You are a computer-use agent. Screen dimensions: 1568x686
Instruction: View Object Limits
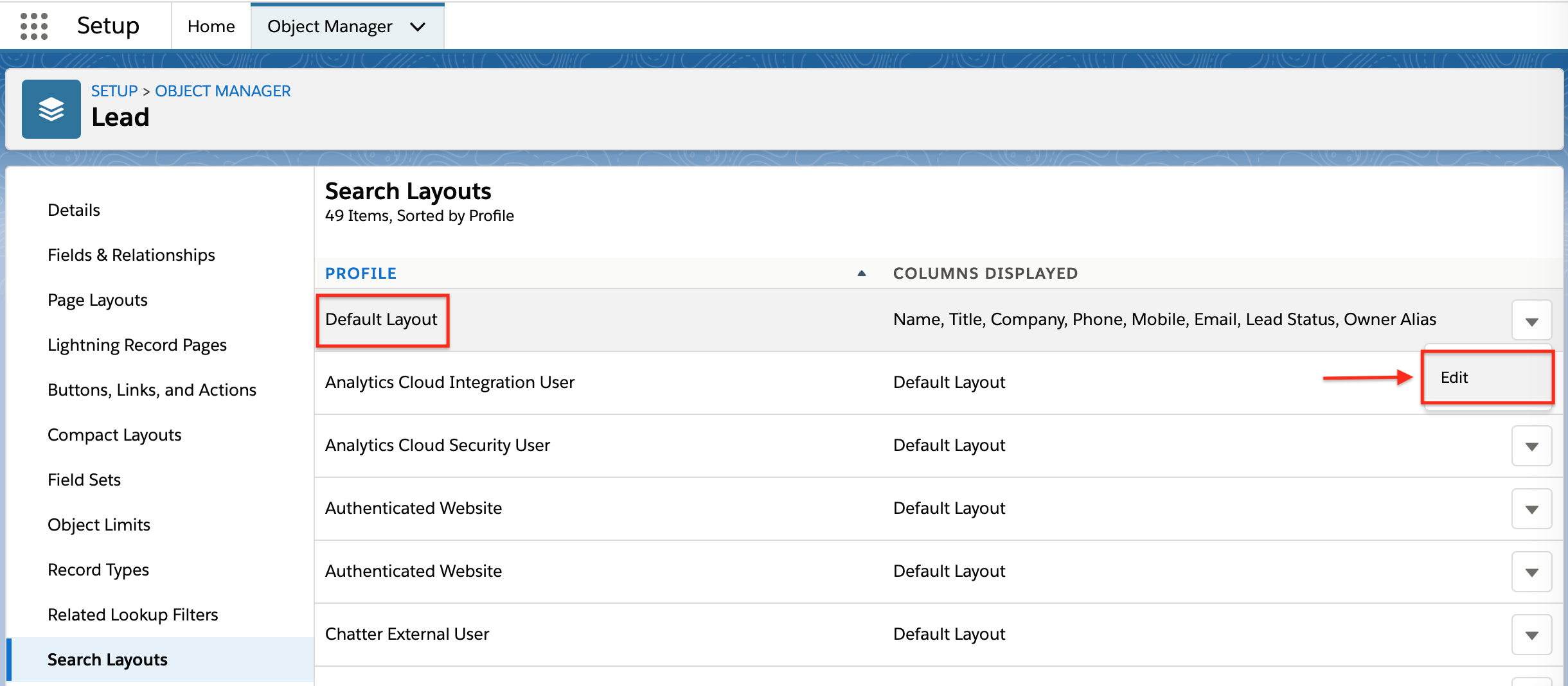(99, 525)
